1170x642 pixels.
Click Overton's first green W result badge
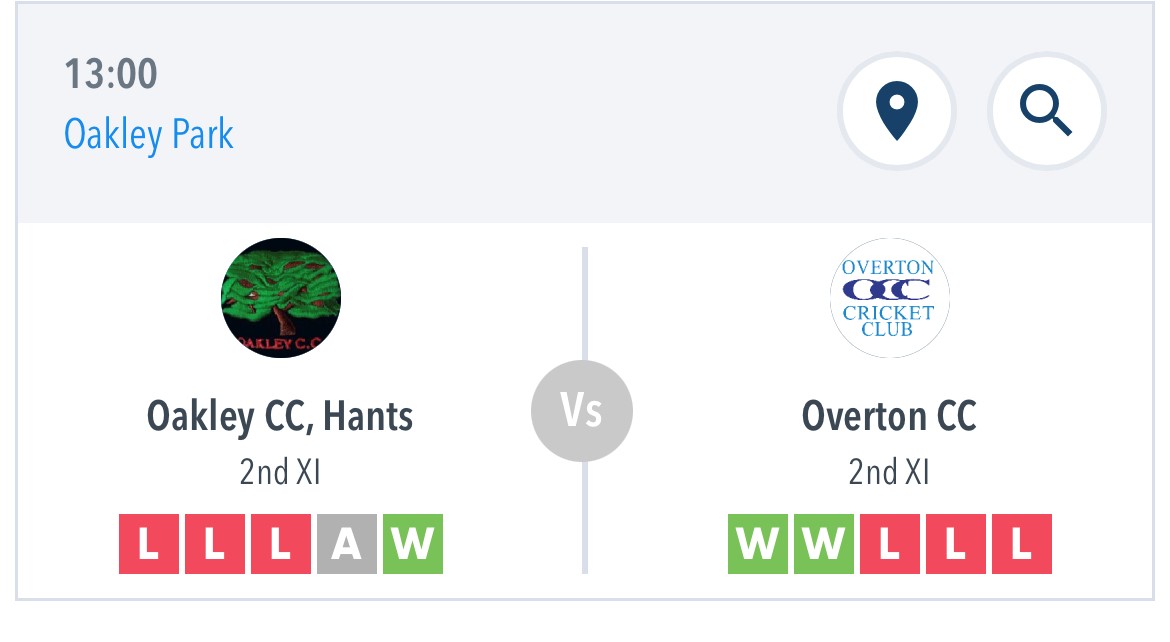(757, 543)
